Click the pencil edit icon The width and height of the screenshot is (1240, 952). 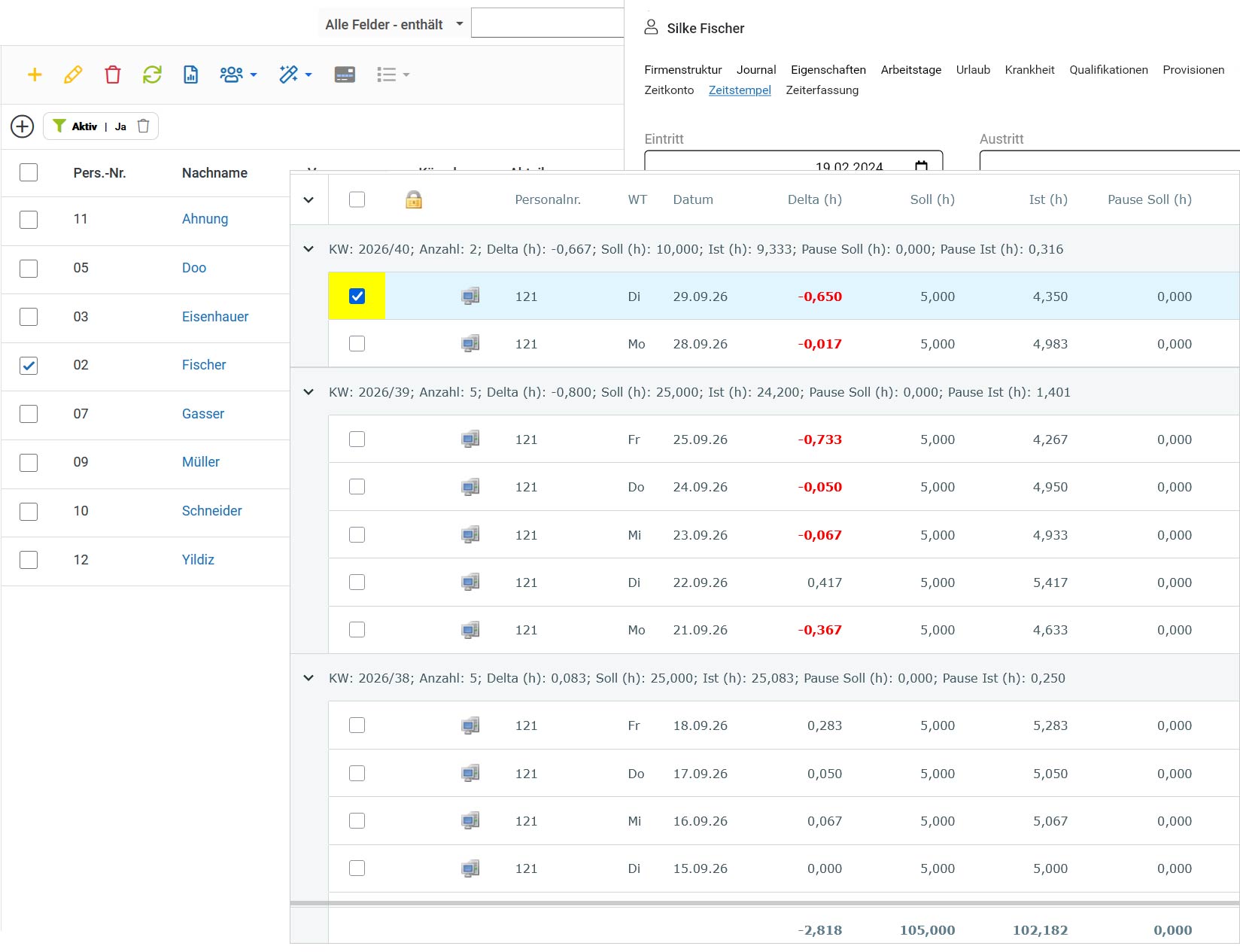(73, 75)
